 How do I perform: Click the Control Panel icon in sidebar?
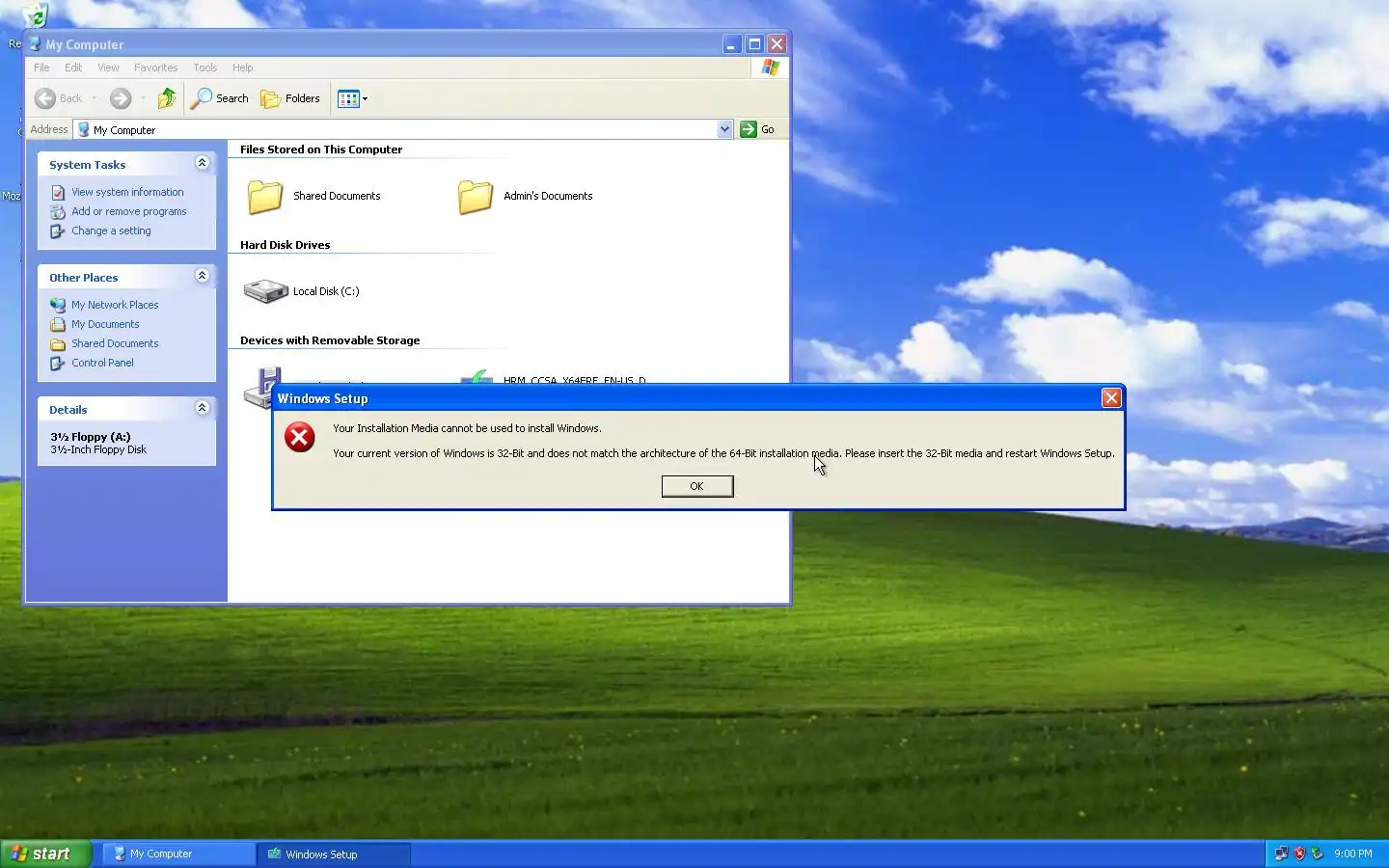58,363
